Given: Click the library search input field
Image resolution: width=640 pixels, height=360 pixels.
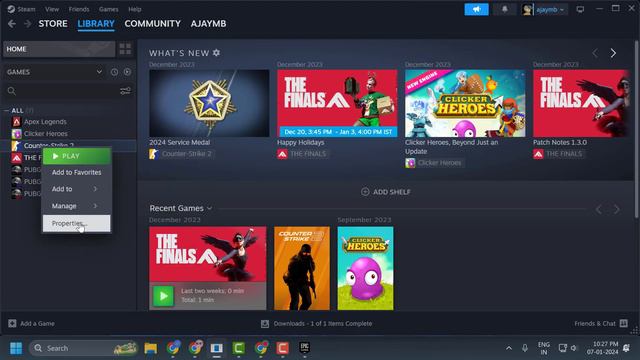Looking at the screenshot, I should coord(68,91).
